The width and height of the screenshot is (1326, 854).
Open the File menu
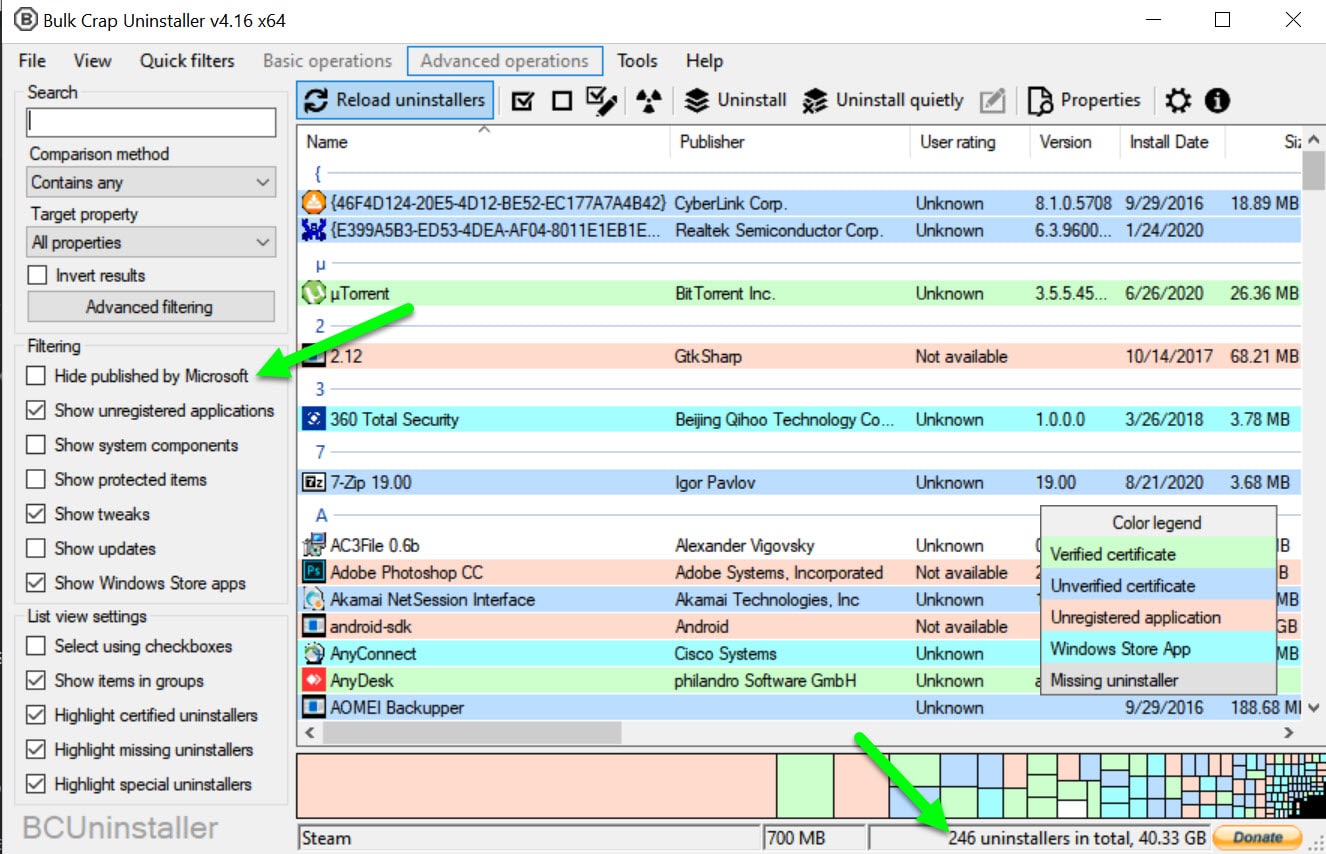pos(32,61)
